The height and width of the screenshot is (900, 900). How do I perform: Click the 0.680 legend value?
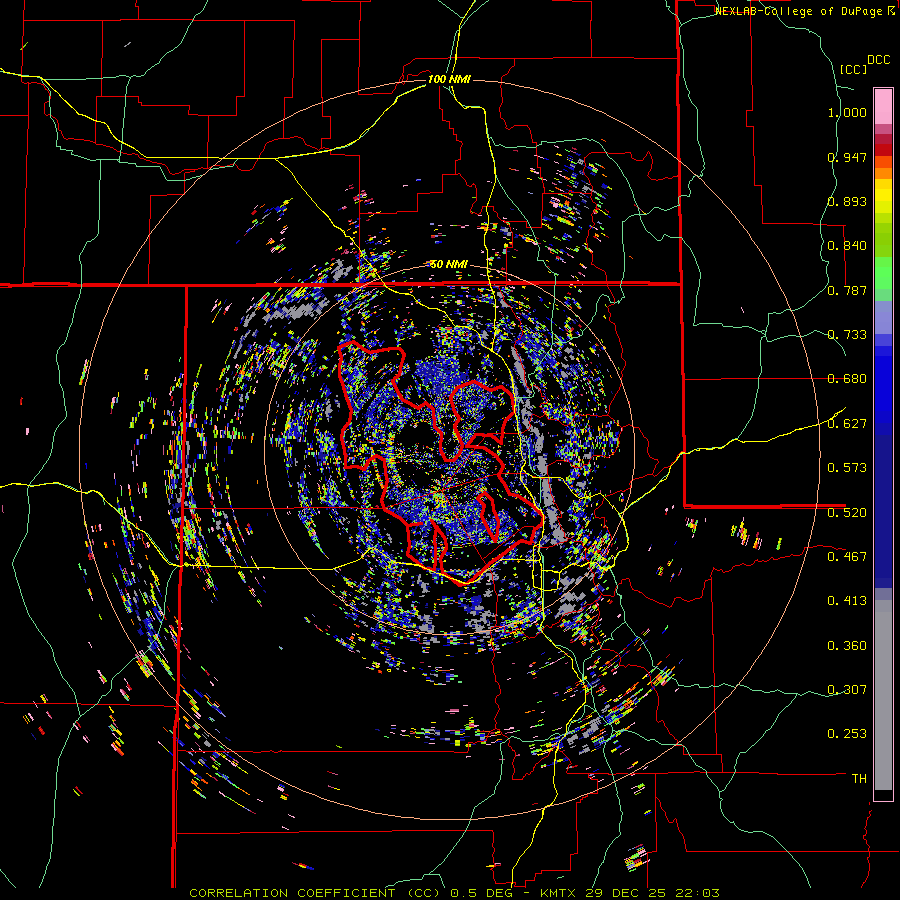pos(847,379)
